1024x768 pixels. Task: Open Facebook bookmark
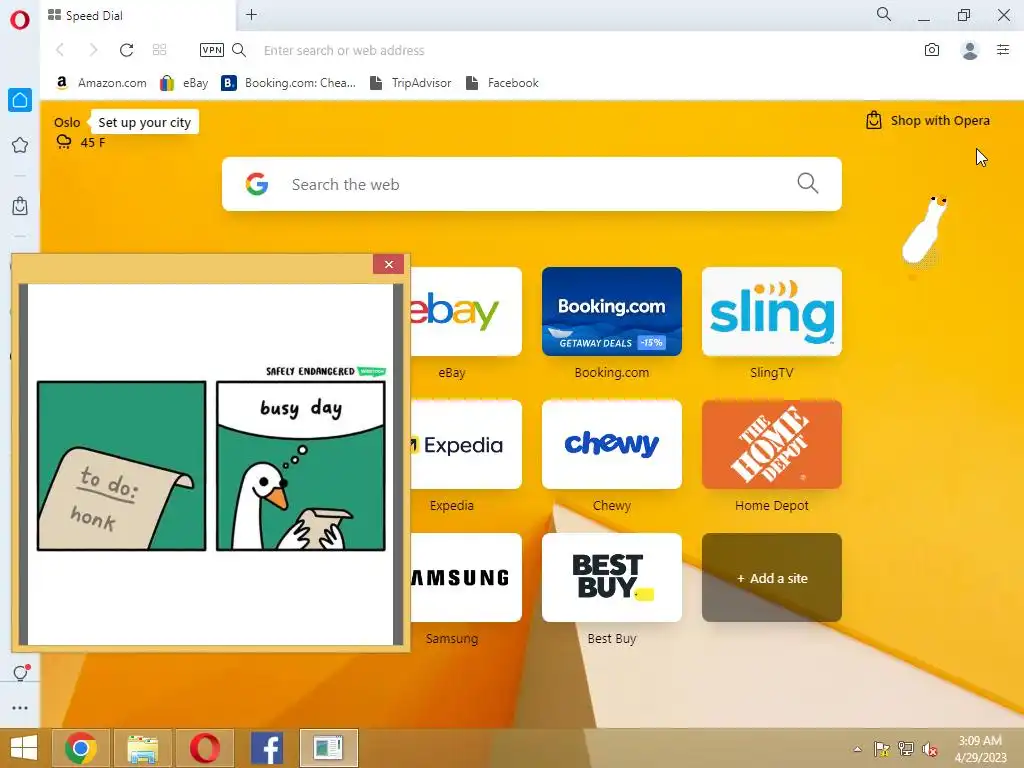point(502,83)
